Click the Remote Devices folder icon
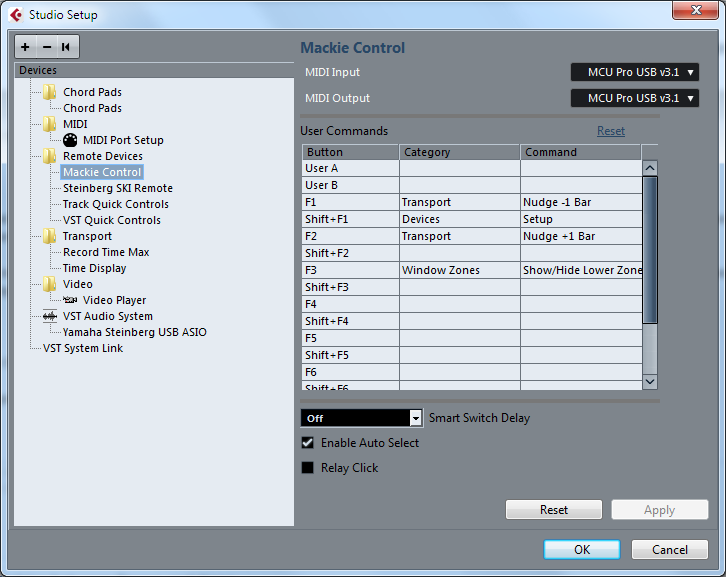 click(50, 156)
